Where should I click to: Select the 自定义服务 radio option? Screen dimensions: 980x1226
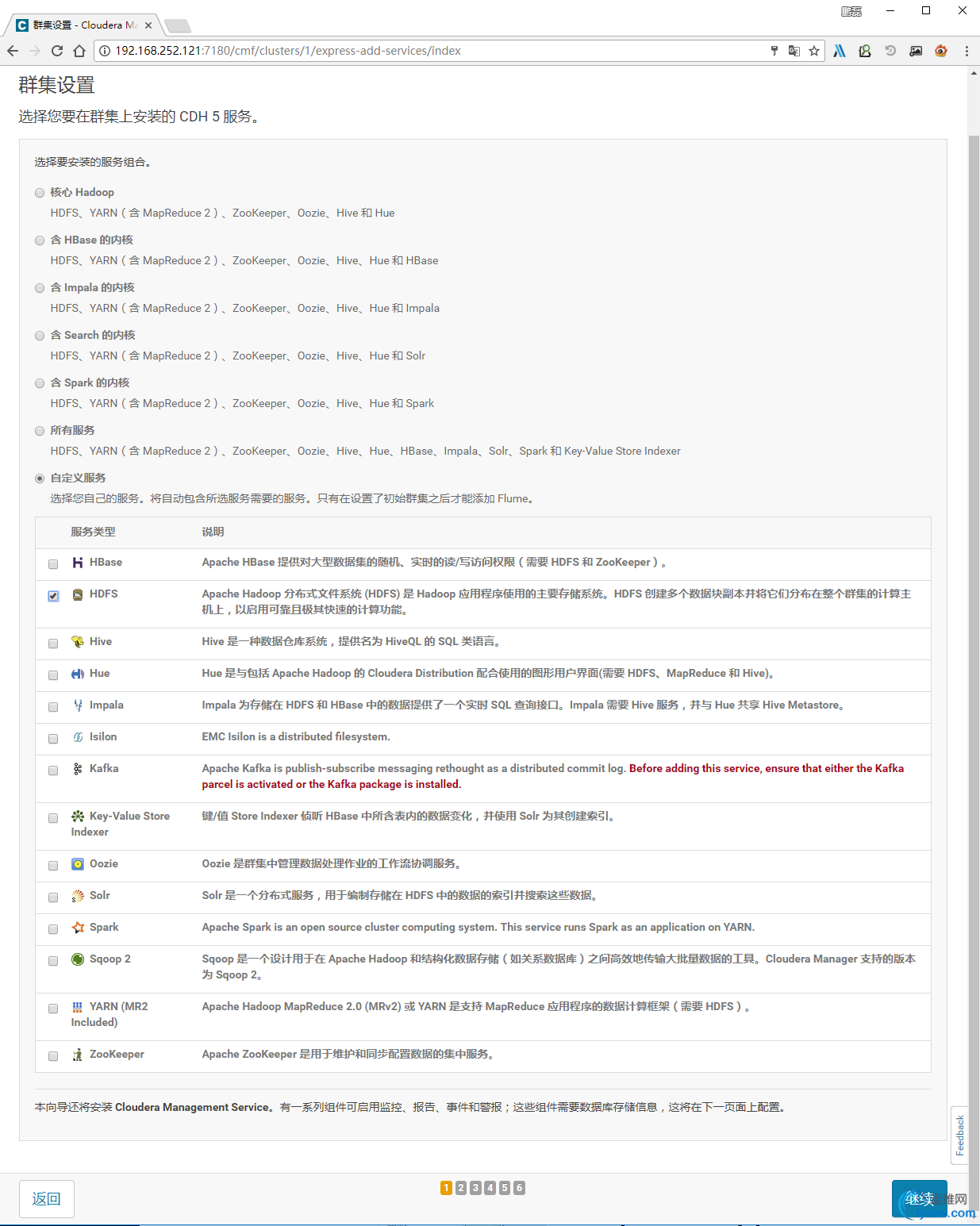click(40, 478)
